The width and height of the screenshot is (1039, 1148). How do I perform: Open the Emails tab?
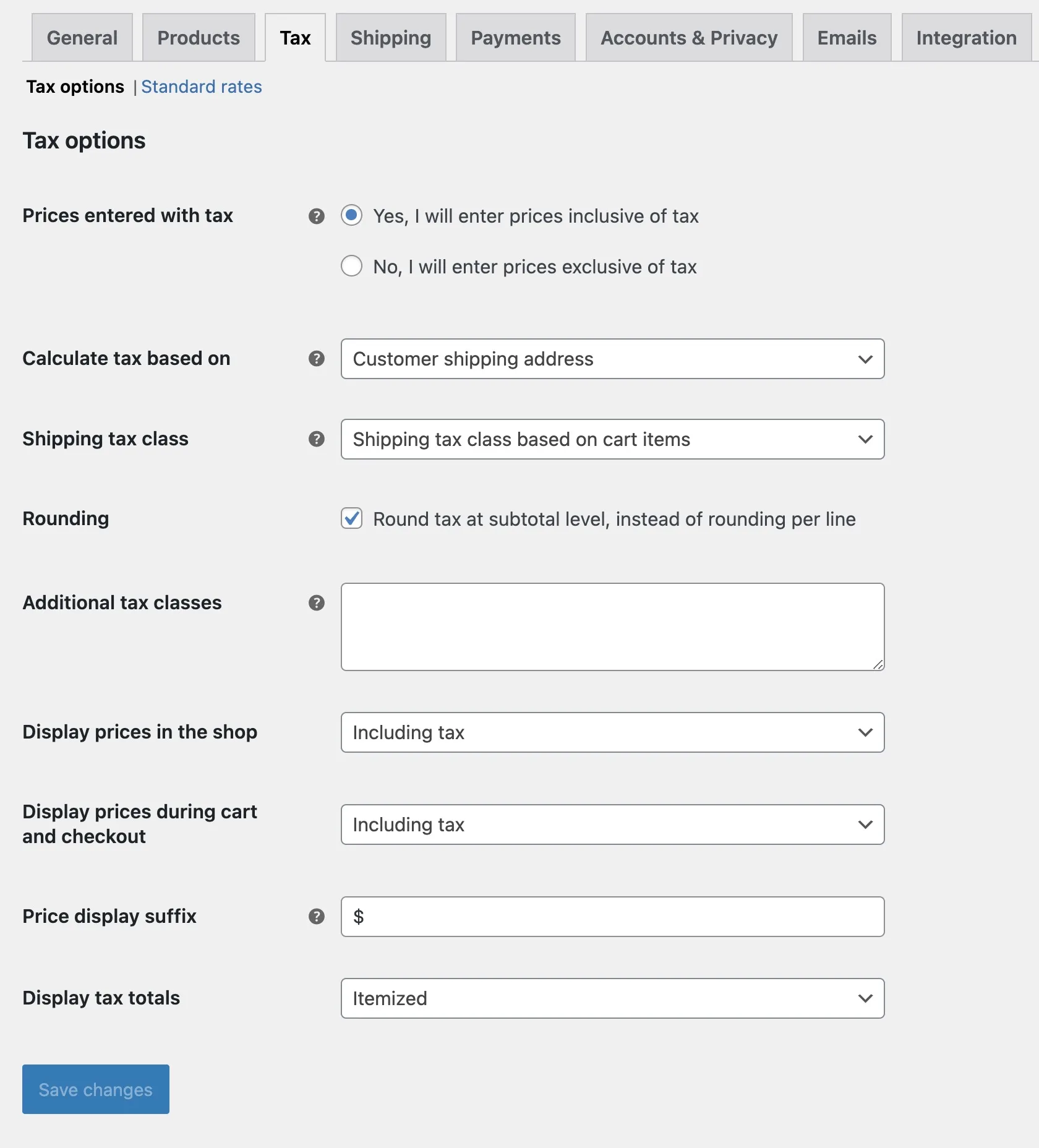coord(847,38)
